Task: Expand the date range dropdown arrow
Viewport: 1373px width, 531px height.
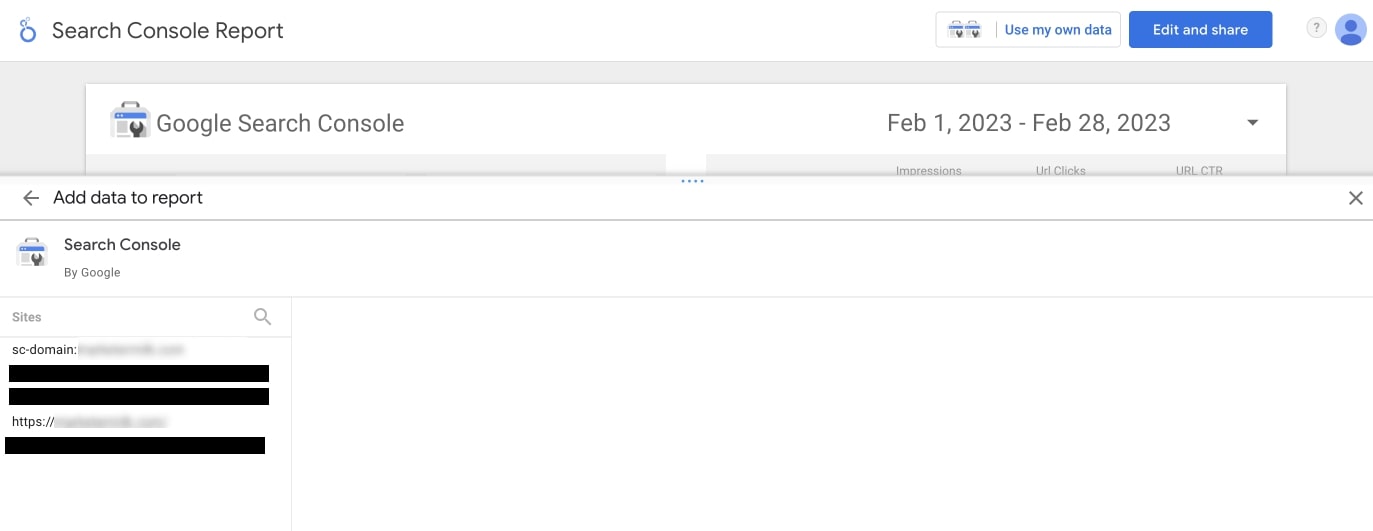Action: coord(1252,123)
